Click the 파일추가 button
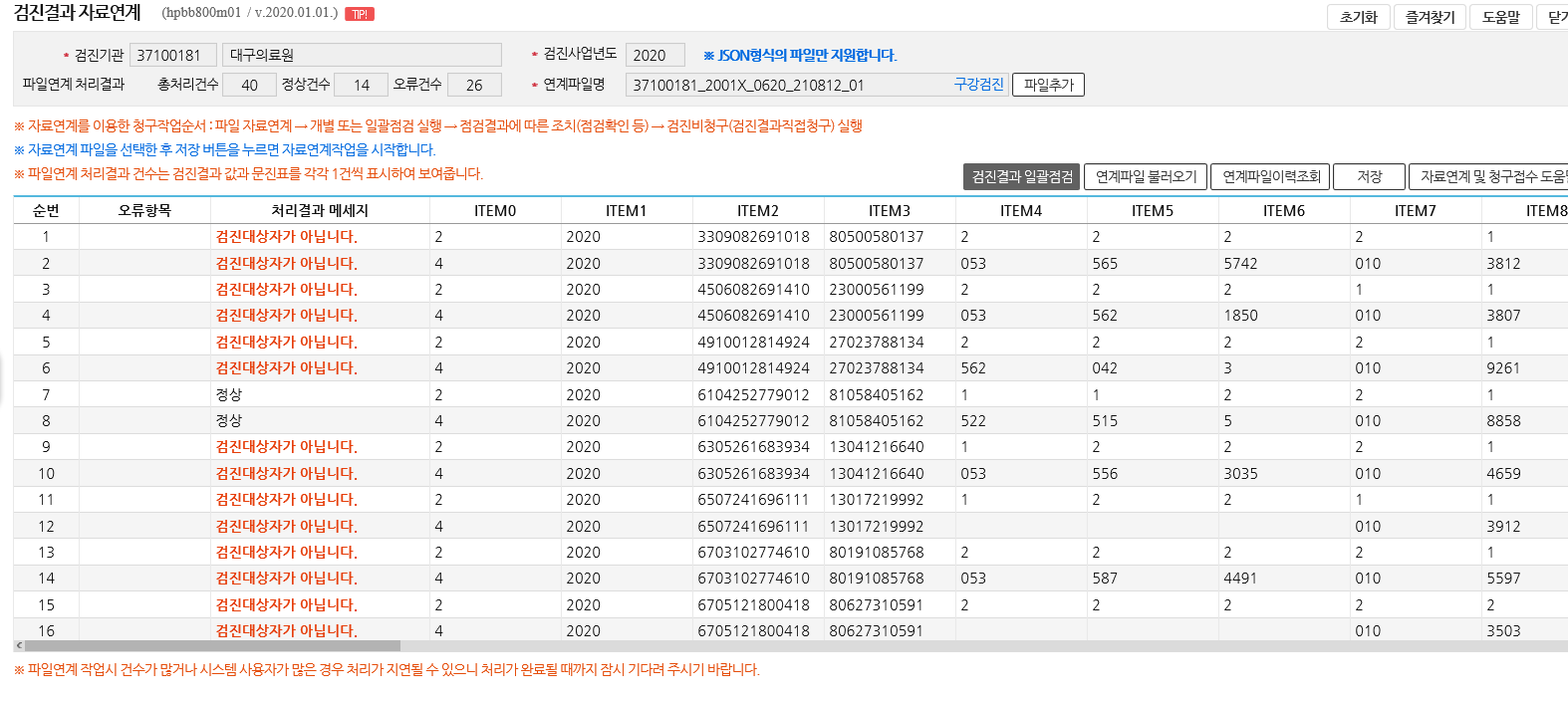 click(x=1048, y=85)
